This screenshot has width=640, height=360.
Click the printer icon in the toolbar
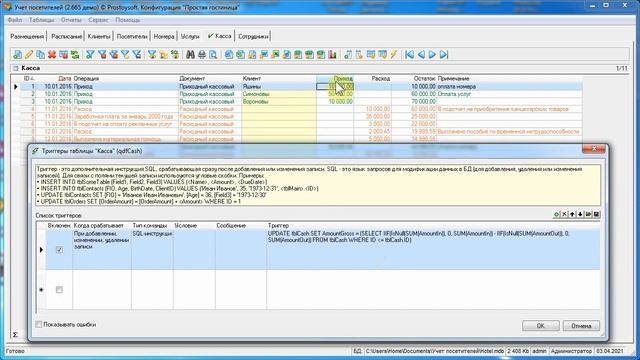point(202,55)
